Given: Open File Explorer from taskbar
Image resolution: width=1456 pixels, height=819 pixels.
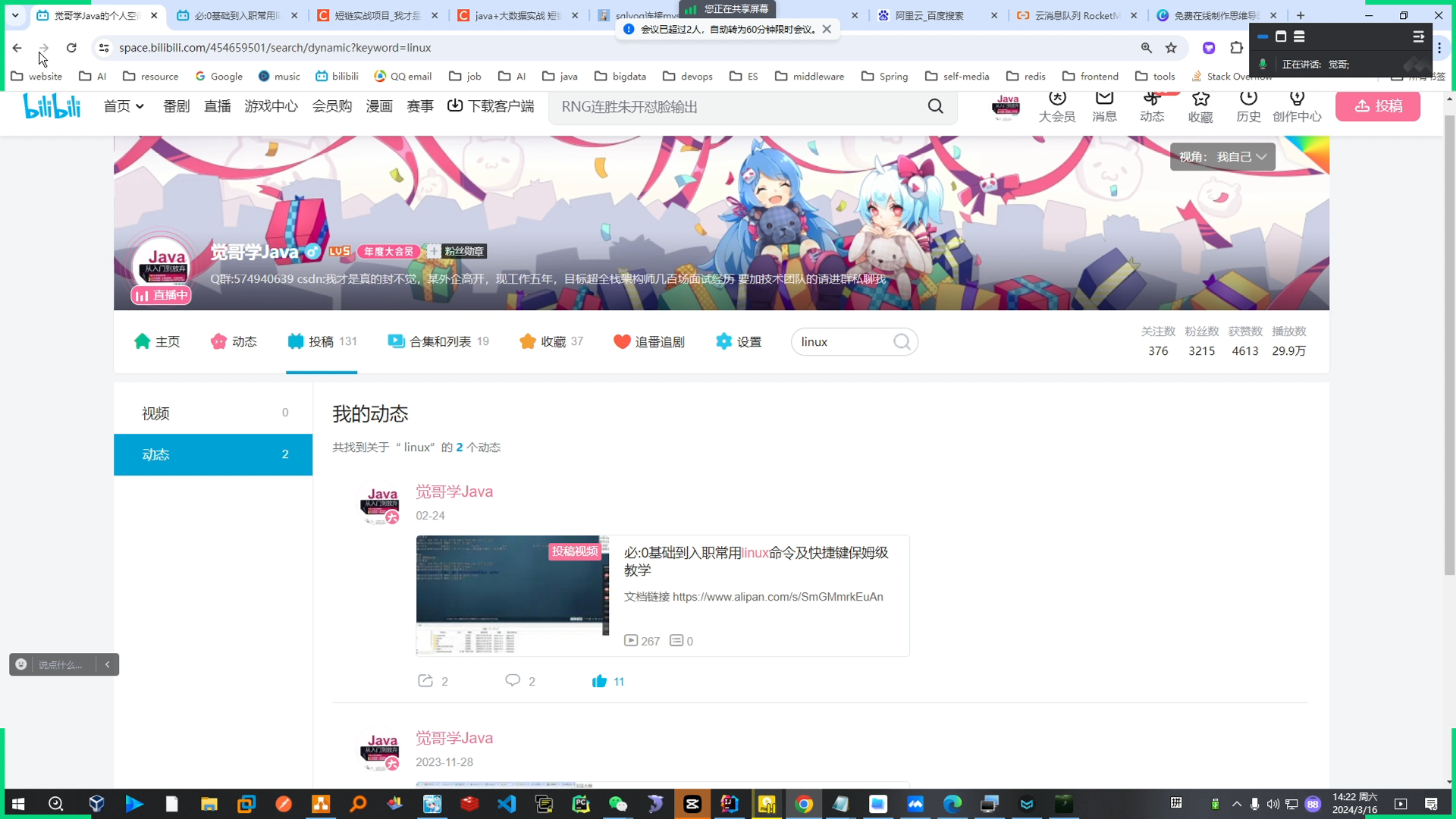Looking at the screenshot, I should [x=209, y=804].
